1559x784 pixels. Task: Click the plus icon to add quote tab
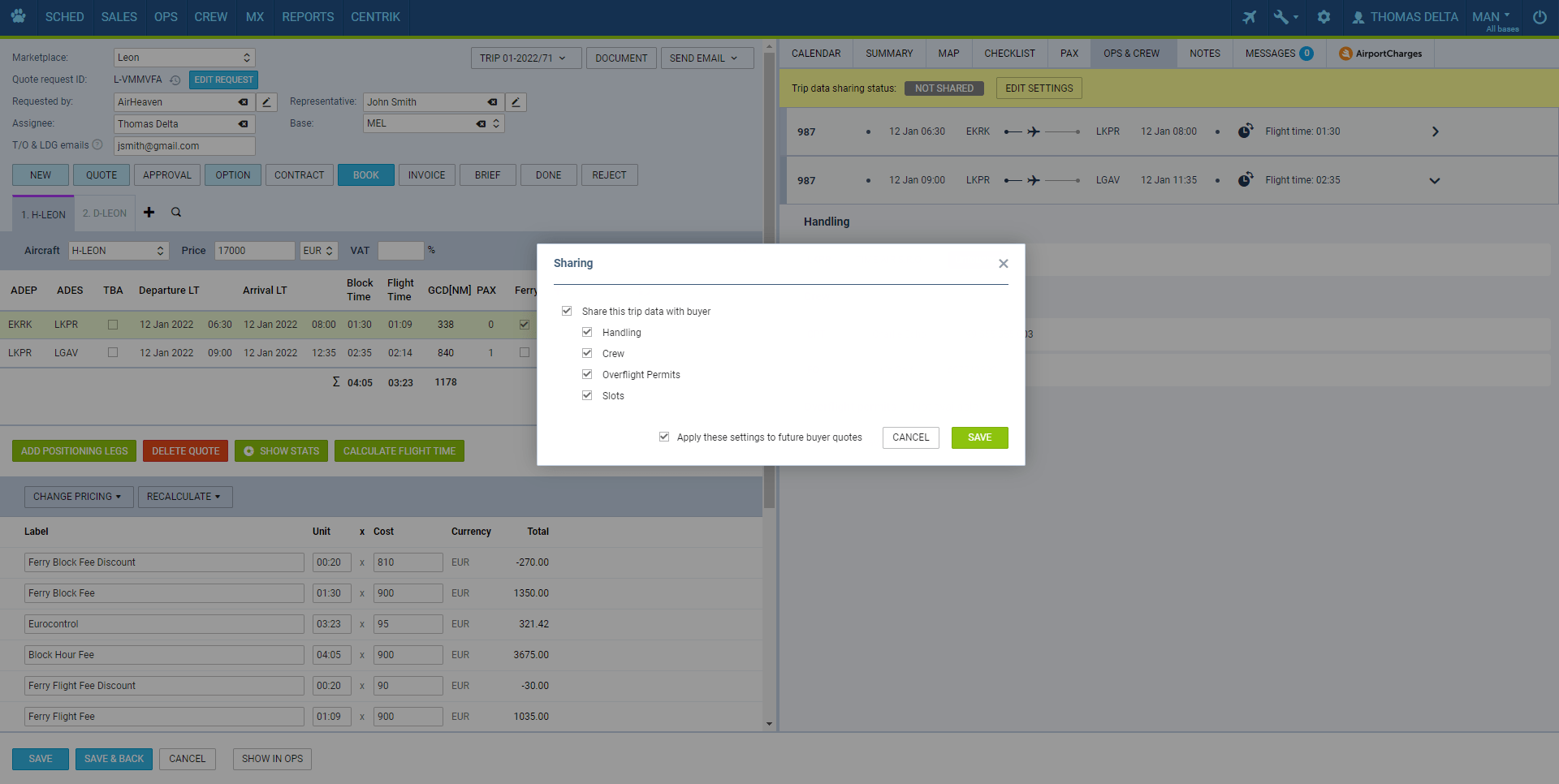click(x=149, y=213)
